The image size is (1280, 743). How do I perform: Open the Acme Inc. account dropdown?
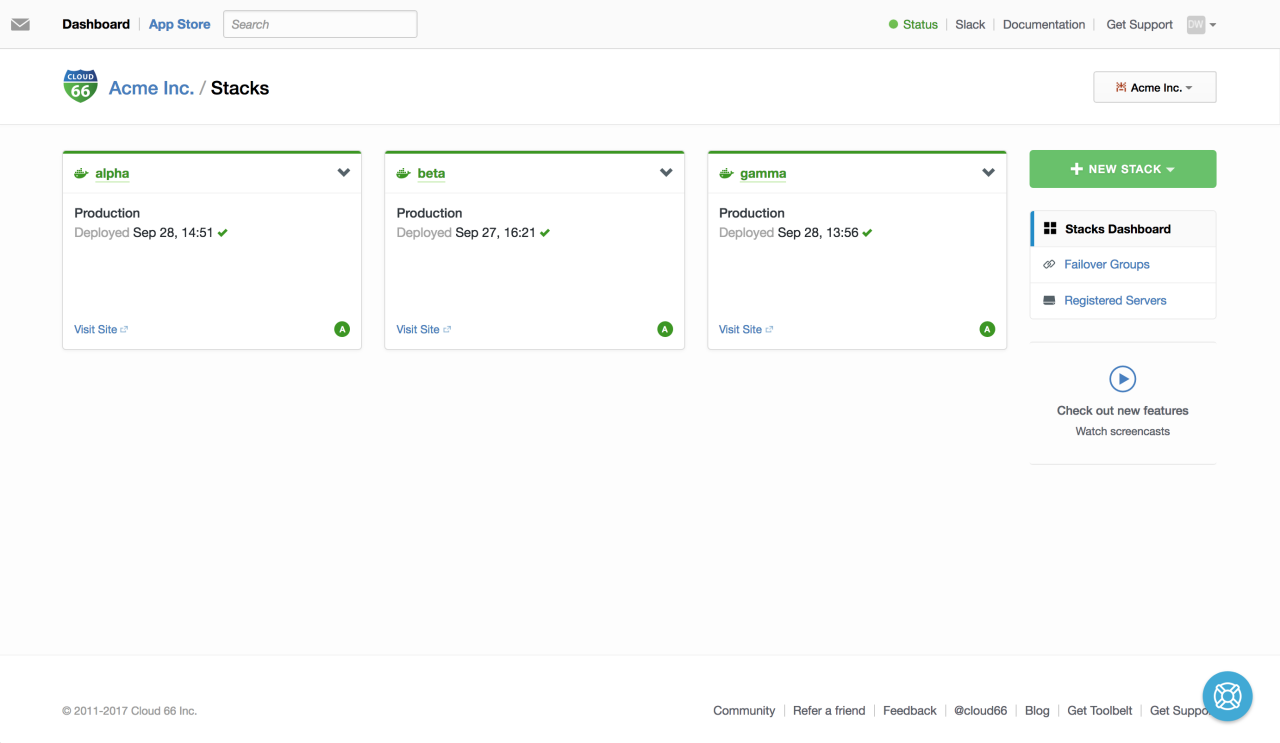(1154, 87)
